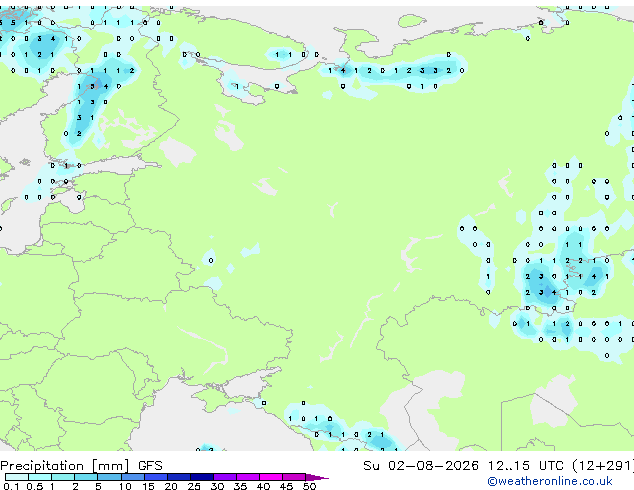The height and width of the screenshot is (490, 634).
Task: Click the 'Precipitation [mm] GFS' title text
Action: (x=81, y=466)
